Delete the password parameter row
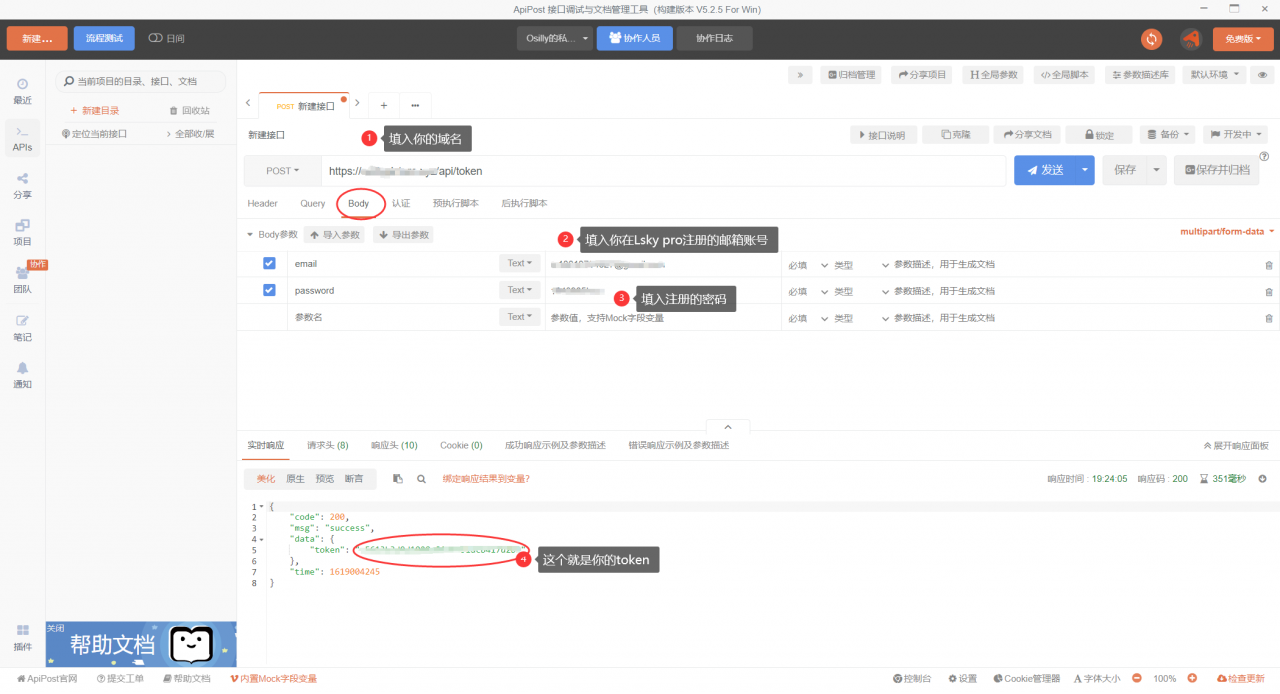This screenshot has width=1280, height=694. [1269, 291]
